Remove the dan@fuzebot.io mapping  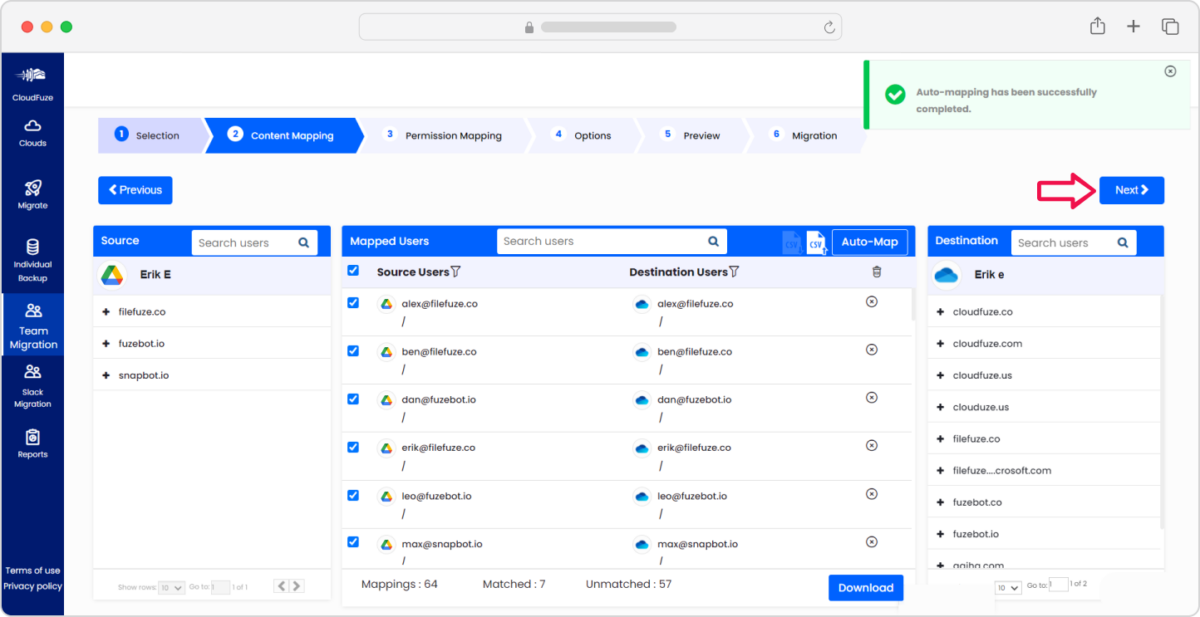[871, 397]
